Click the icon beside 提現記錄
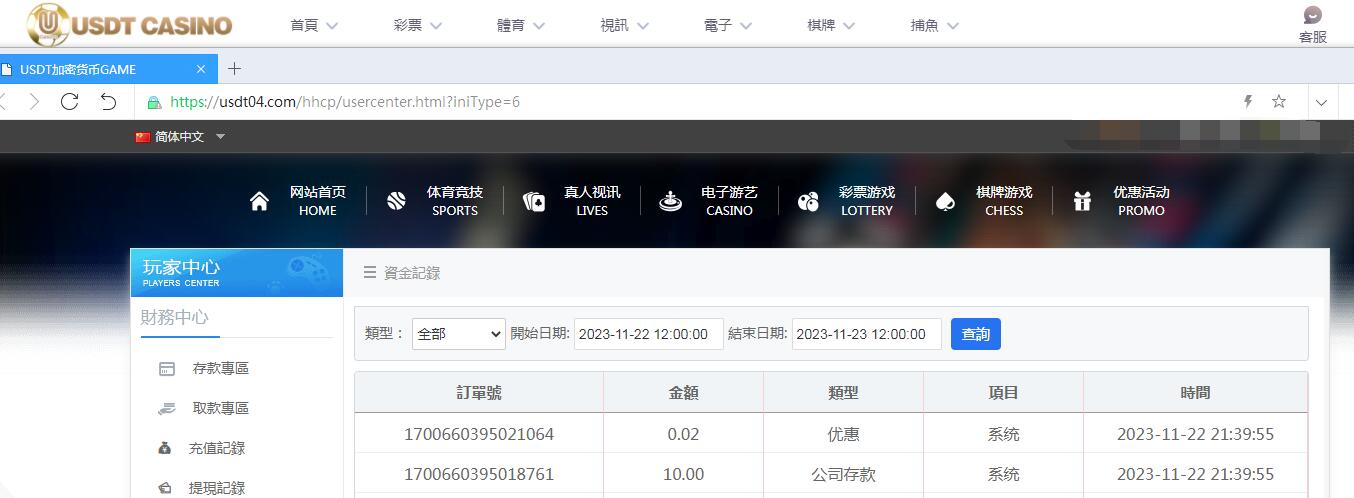Screen dimensions: 1354x498 [165, 488]
